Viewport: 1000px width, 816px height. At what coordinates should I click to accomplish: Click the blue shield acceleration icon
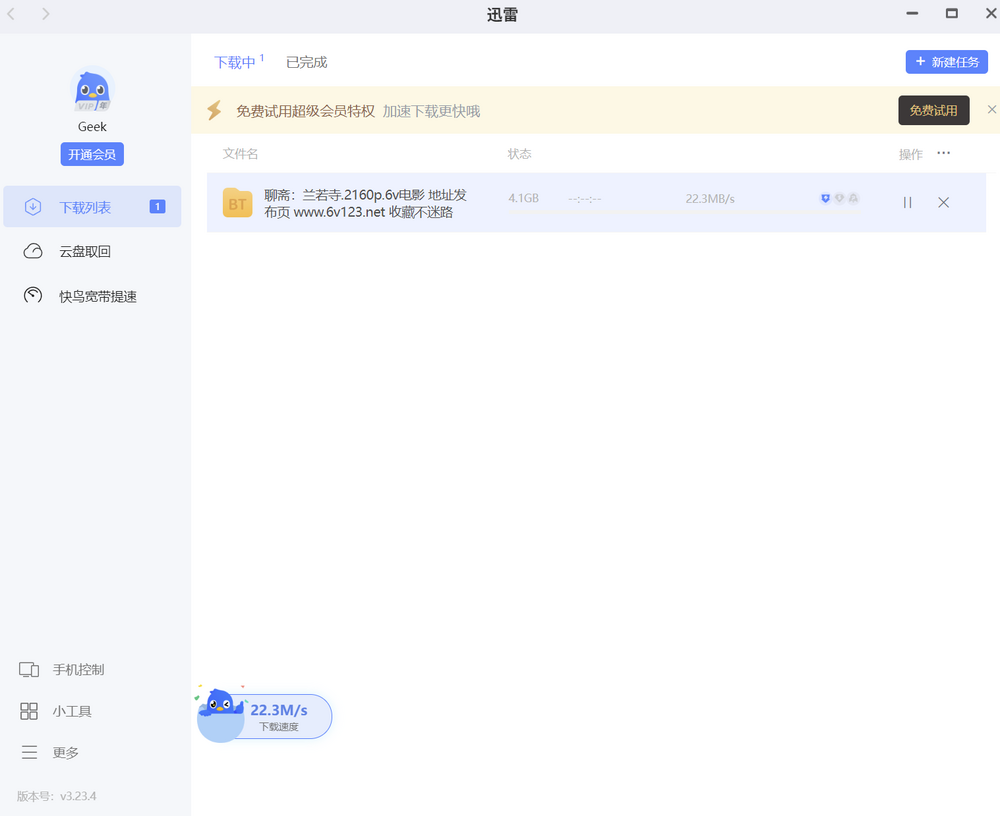pyautogui.click(x=825, y=199)
